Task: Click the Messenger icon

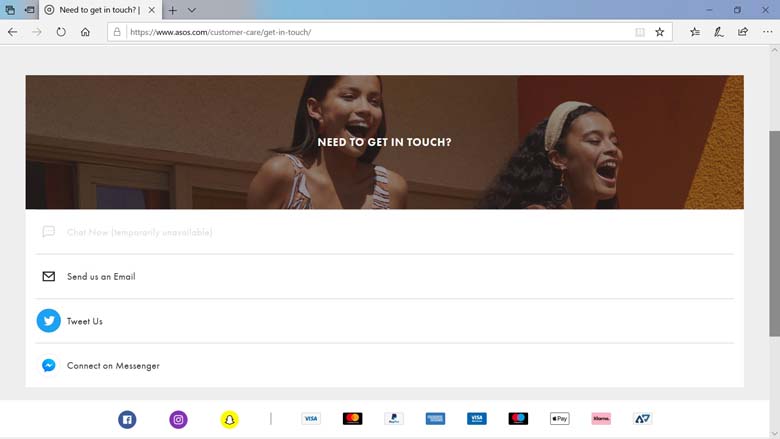Action: coord(48,366)
